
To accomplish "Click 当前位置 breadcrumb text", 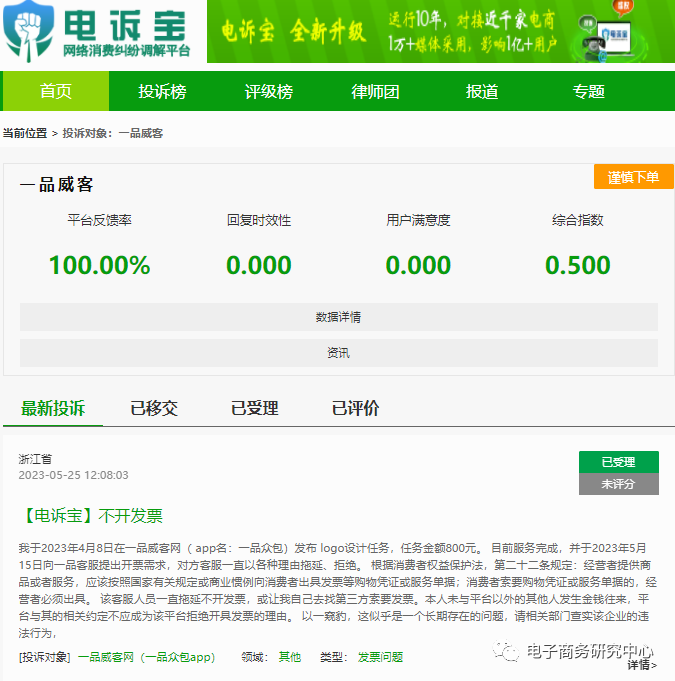I will (x=25, y=133).
